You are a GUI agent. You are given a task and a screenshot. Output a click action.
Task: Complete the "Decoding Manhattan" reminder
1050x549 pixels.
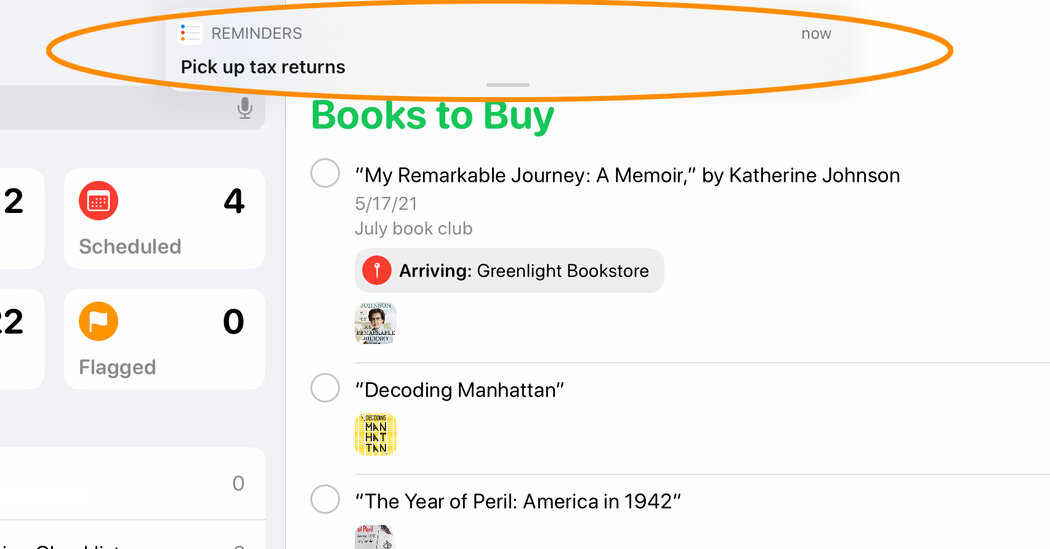(x=325, y=388)
